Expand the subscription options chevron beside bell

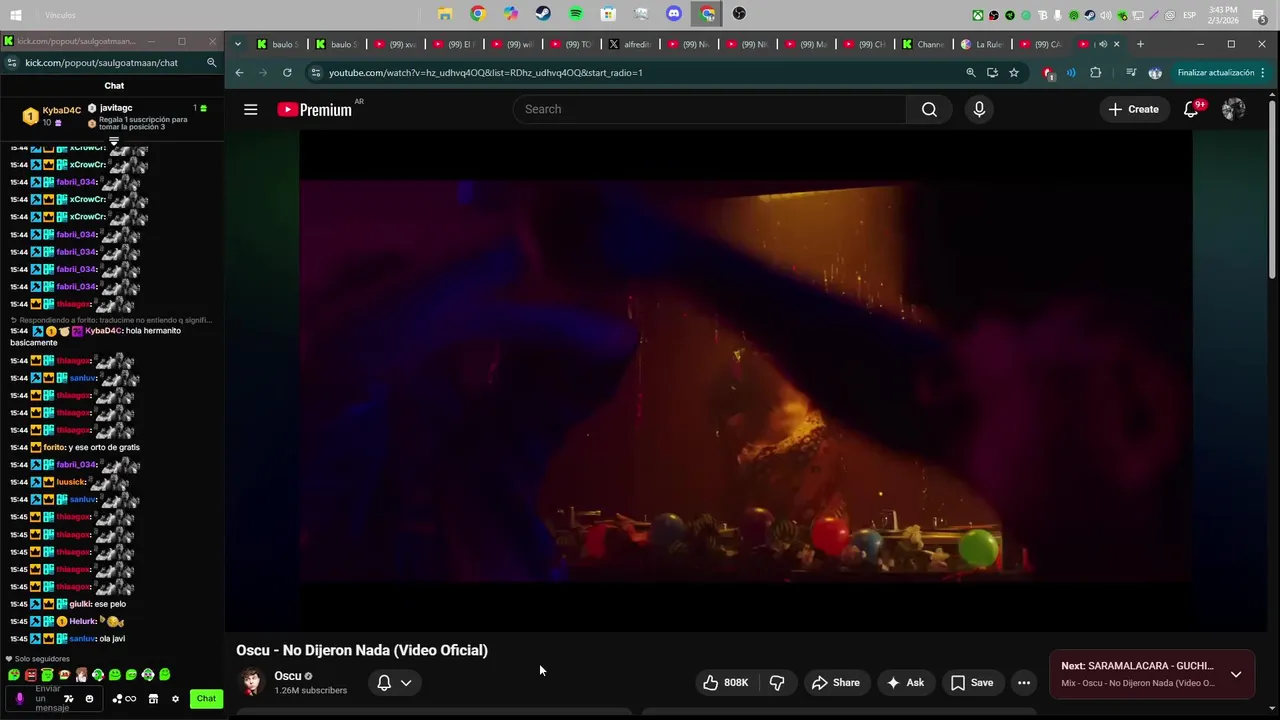click(x=406, y=682)
